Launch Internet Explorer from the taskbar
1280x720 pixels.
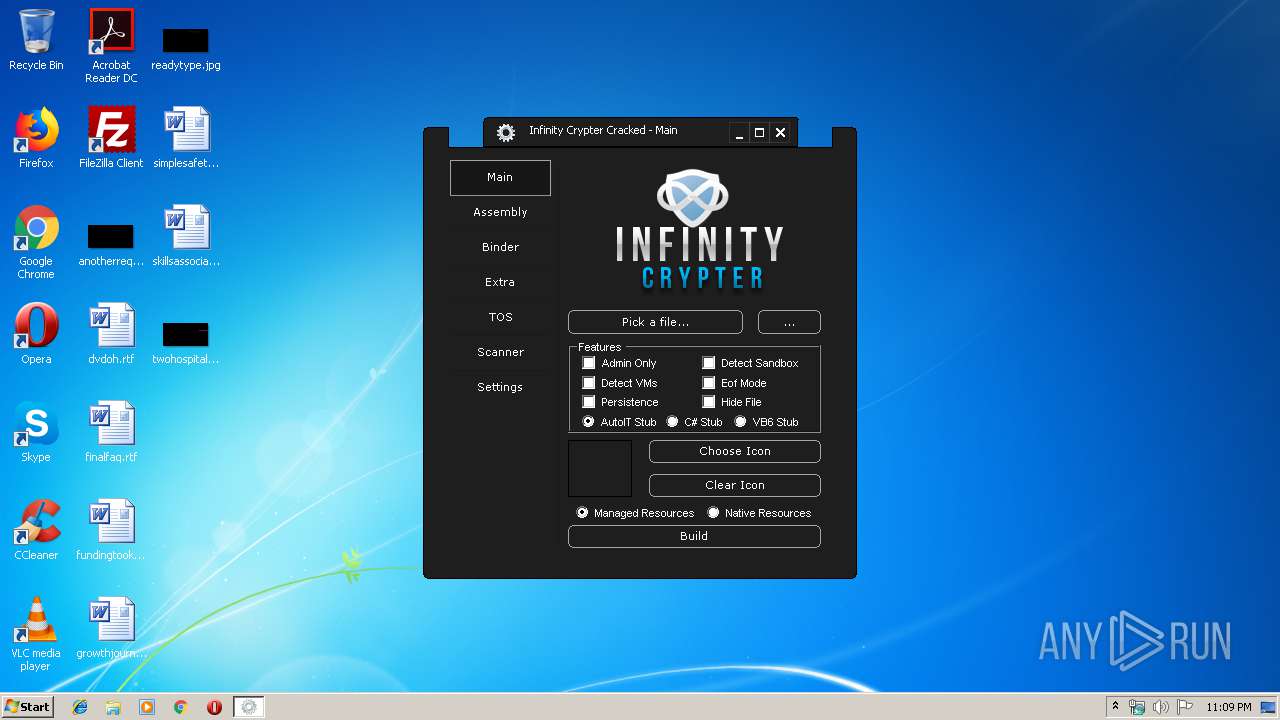point(80,707)
